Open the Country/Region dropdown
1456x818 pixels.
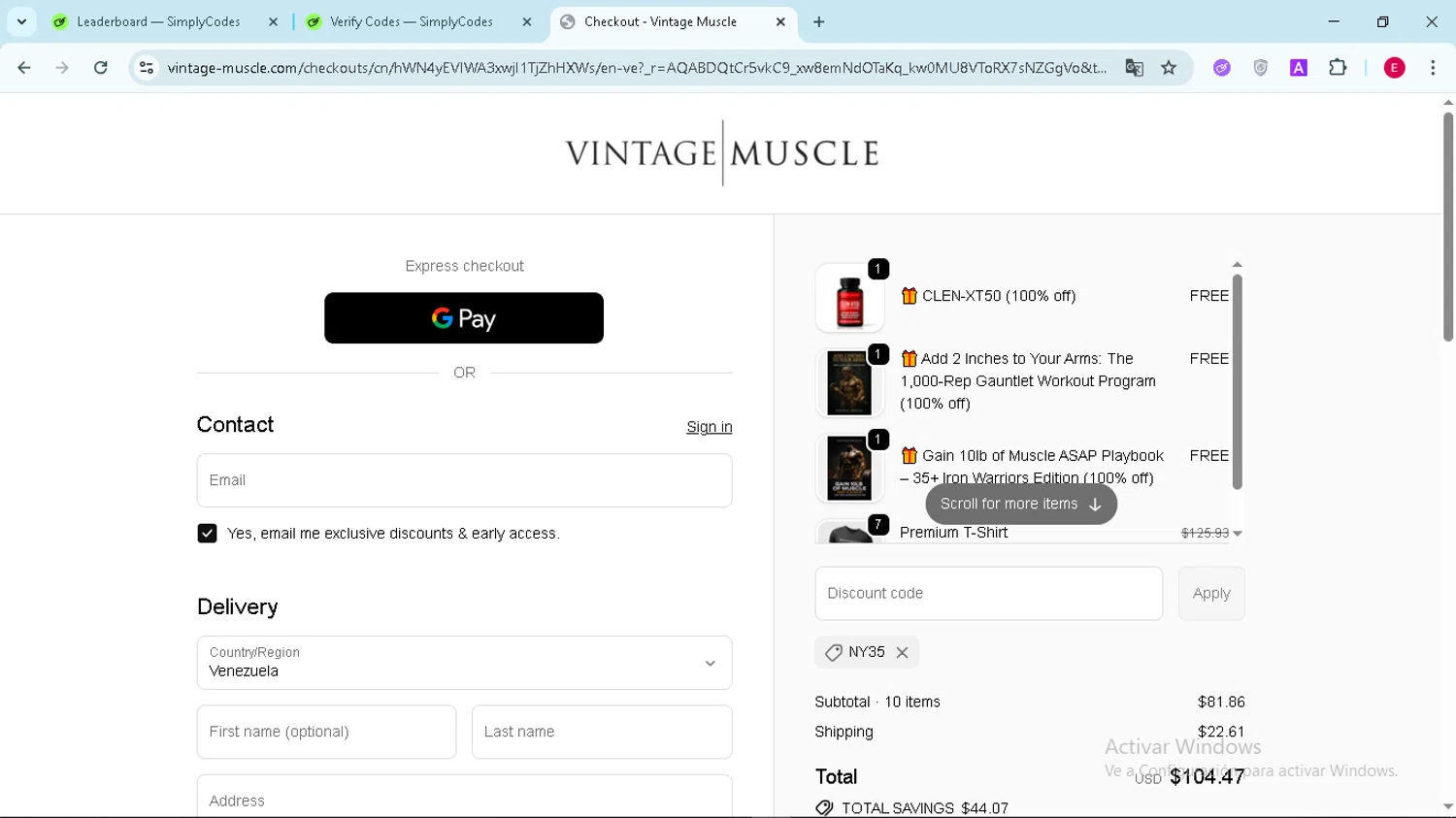465,663
